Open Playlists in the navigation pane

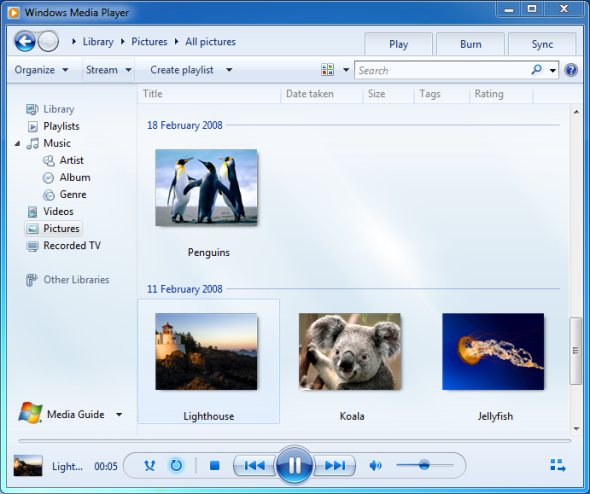[61, 126]
